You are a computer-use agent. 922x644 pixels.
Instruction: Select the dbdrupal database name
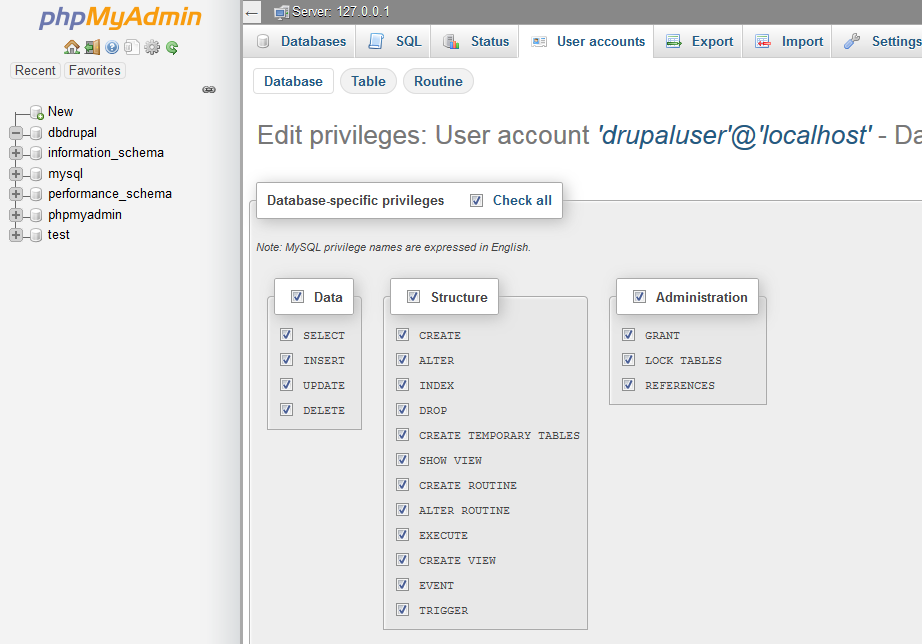tap(72, 133)
